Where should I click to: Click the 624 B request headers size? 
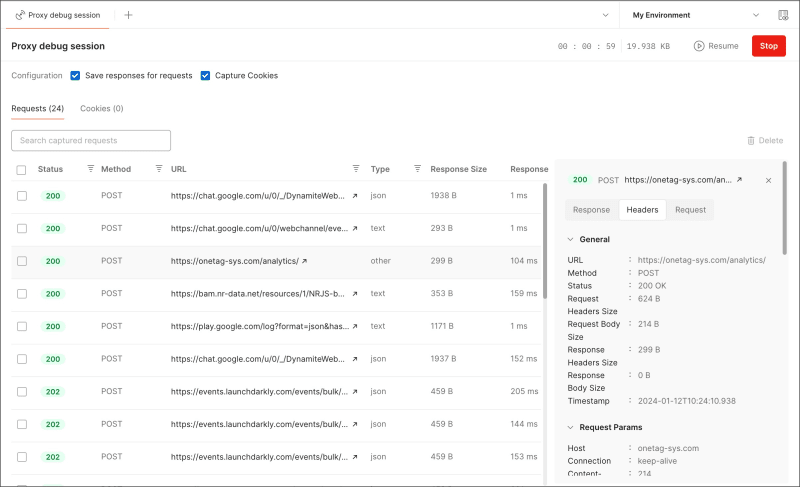pyautogui.click(x=648, y=299)
